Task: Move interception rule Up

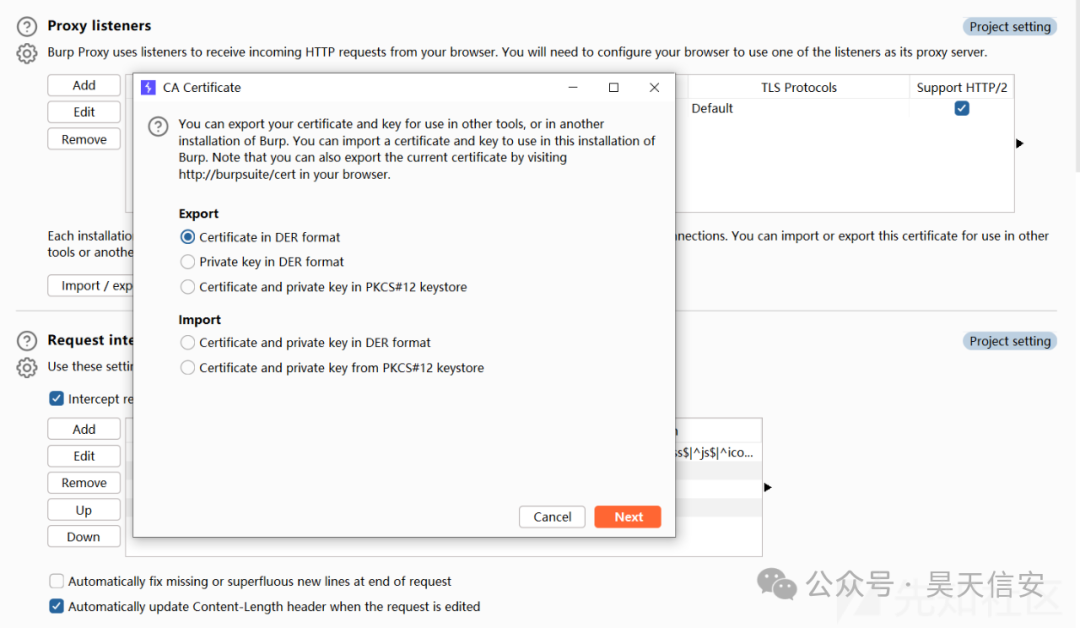Action: [84, 510]
